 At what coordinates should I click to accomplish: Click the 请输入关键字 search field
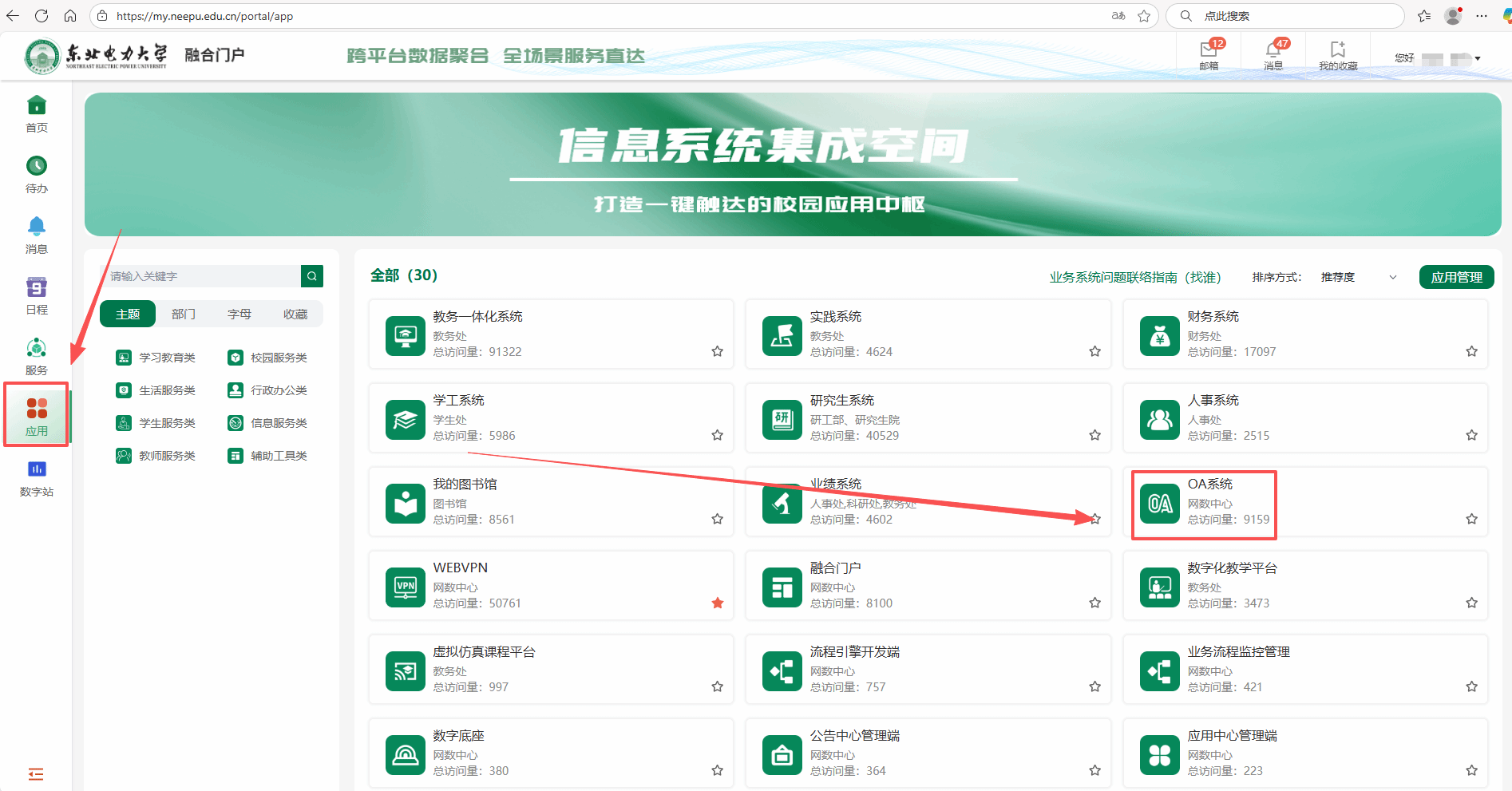coord(203,276)
